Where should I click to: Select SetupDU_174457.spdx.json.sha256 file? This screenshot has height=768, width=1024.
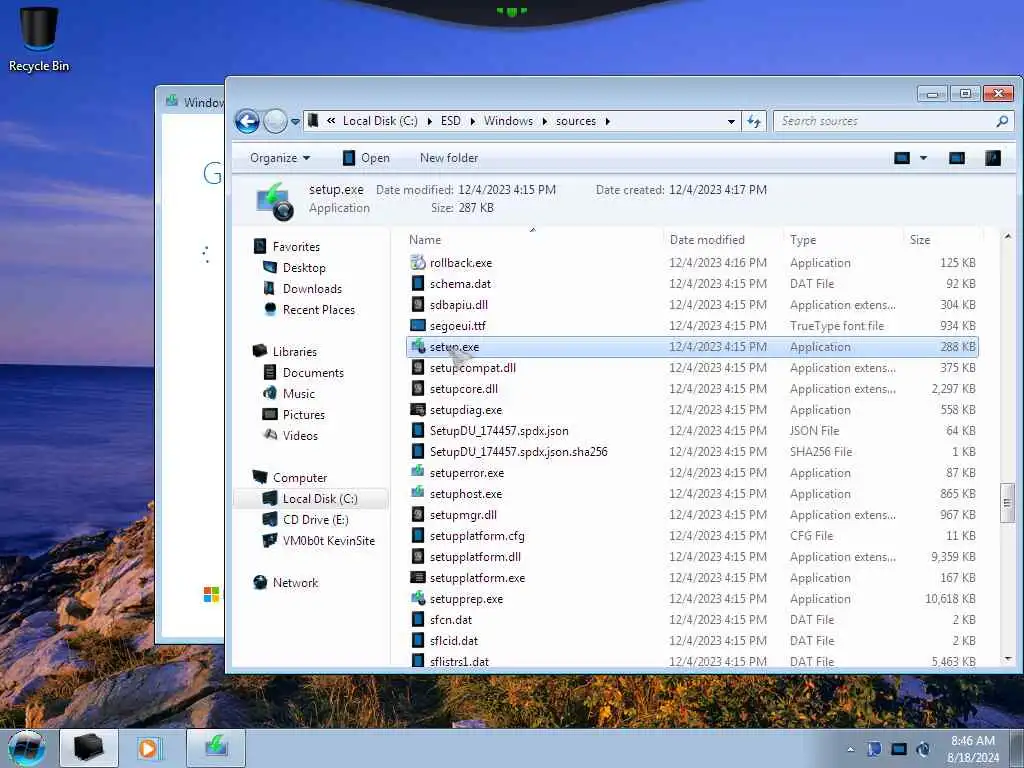pos(519,452)
